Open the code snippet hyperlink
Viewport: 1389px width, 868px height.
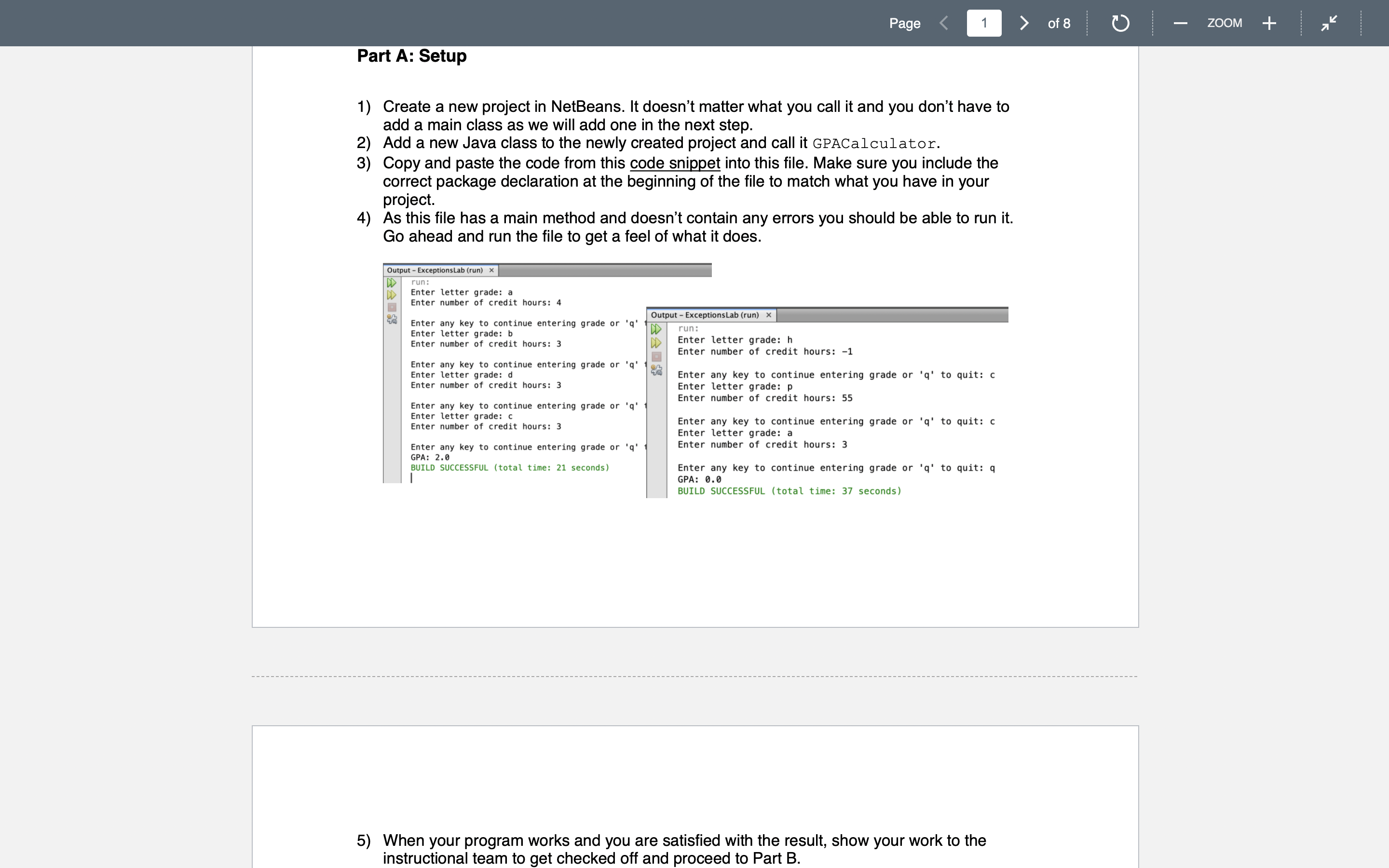point(674,163)
